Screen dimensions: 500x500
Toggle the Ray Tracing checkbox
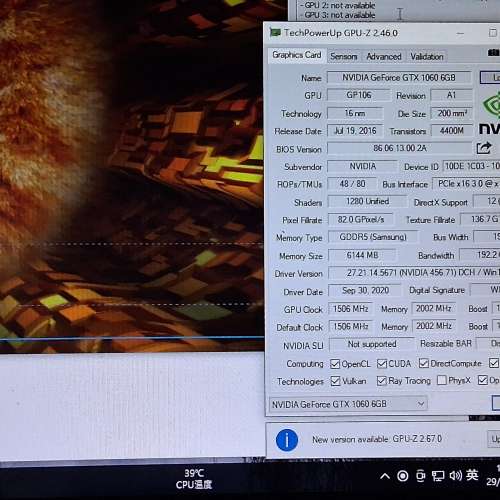(x=382, y=380)
